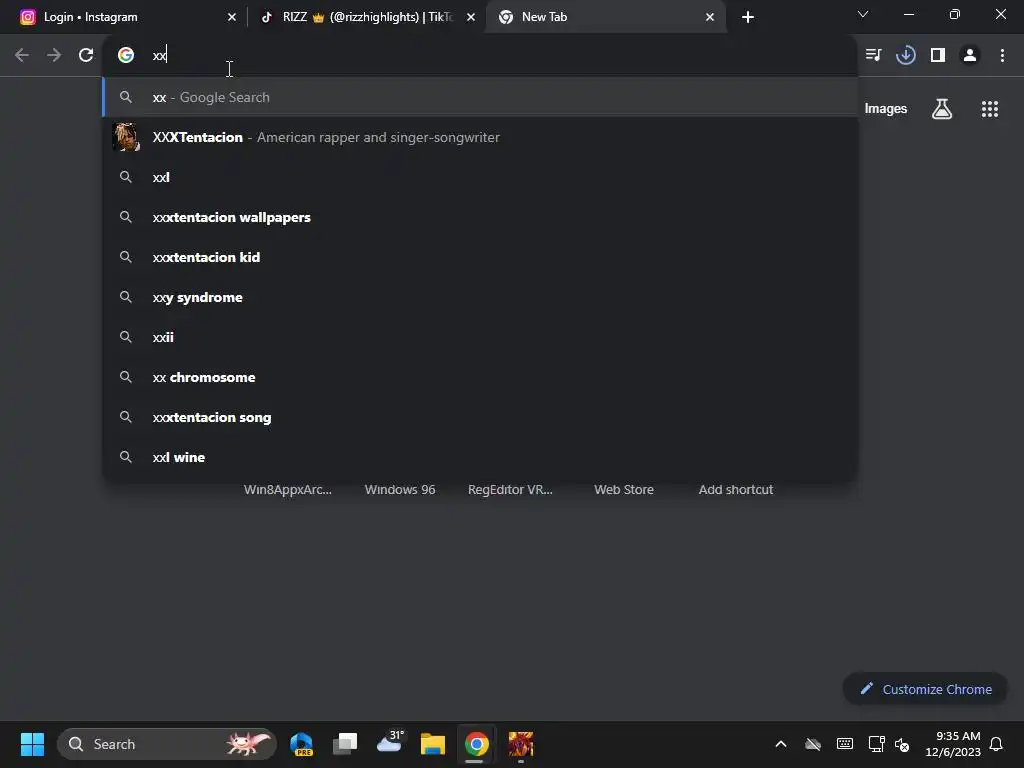The width and height of the screenshot is (1024, 768).
Task: Open the Windows Start menu
Action: pos(32,744)
